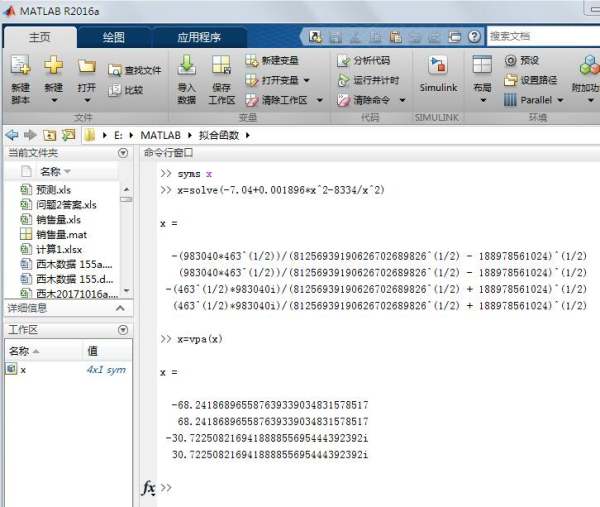Click New Variable (新建变量)
This screenshot has height=507, width=600.
point(272,60)
